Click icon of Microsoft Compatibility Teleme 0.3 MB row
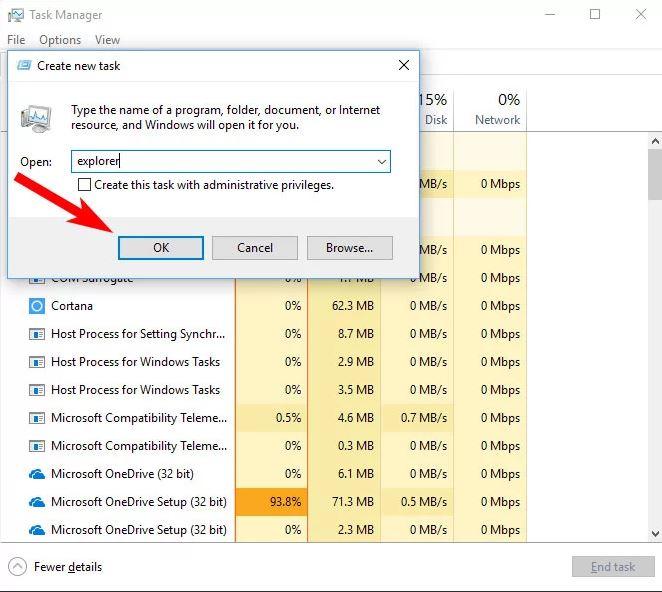Image resolution: width=662 pixels, height=592 pixels. pyautogui.click(x=37, y=446)
